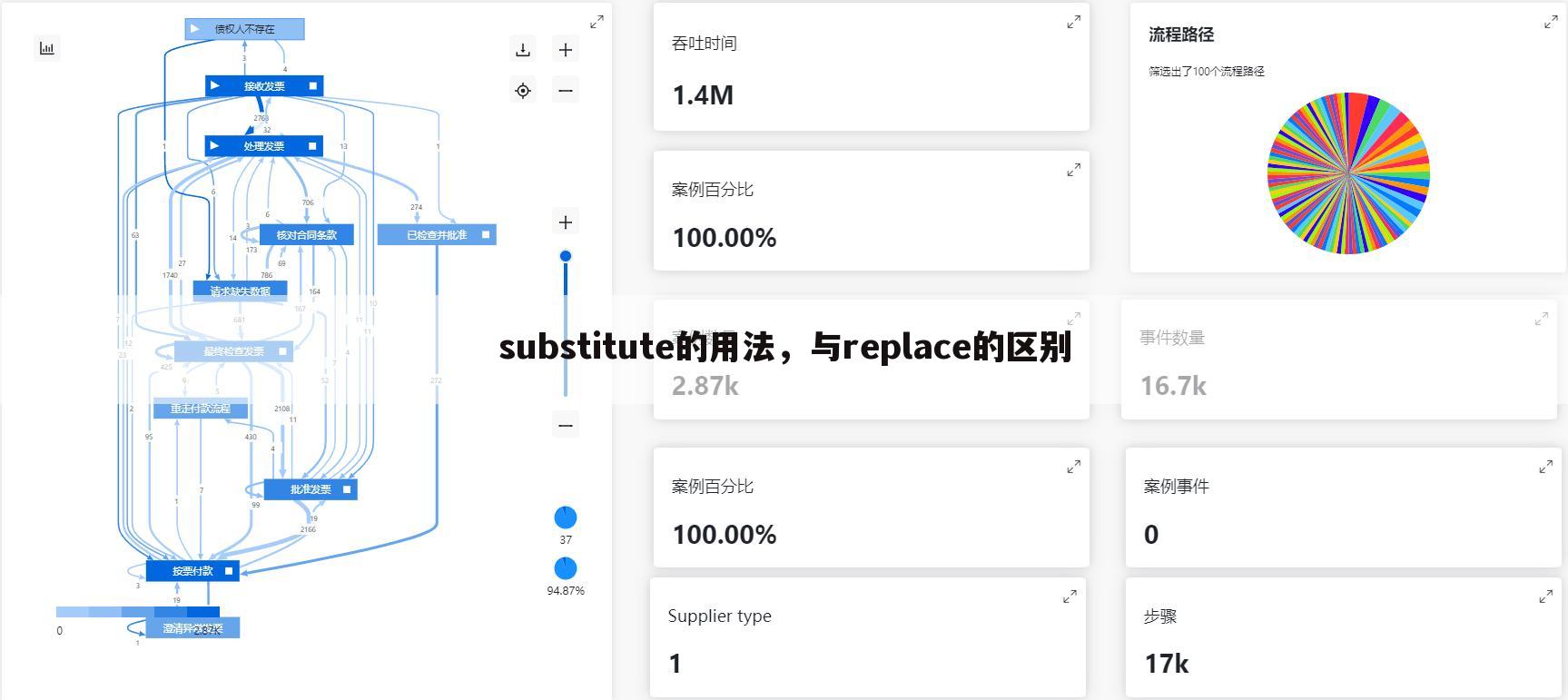Expand the process map panel
The height and width of the screenshot is (700, 1568).
click(597, 22)
